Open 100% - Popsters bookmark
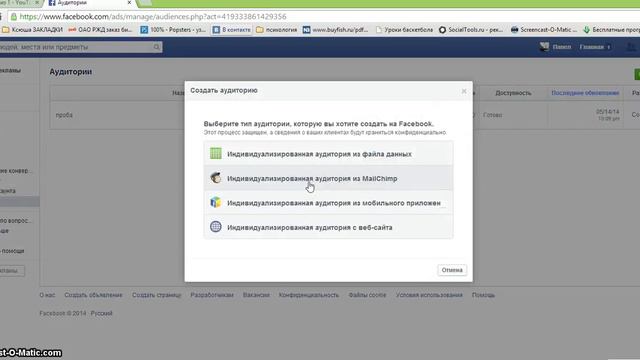The height and width of the screenshot is (360, 640). point(173,30)
